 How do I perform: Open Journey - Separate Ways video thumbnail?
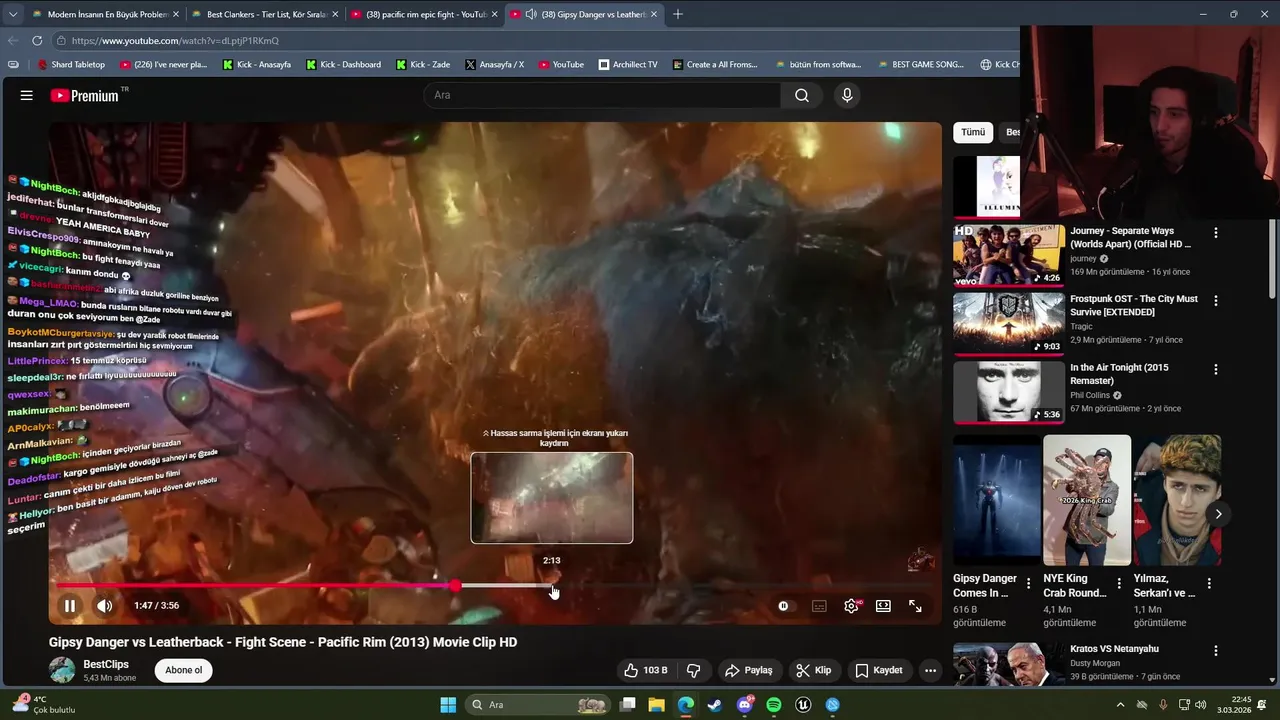coord(1008,255)
